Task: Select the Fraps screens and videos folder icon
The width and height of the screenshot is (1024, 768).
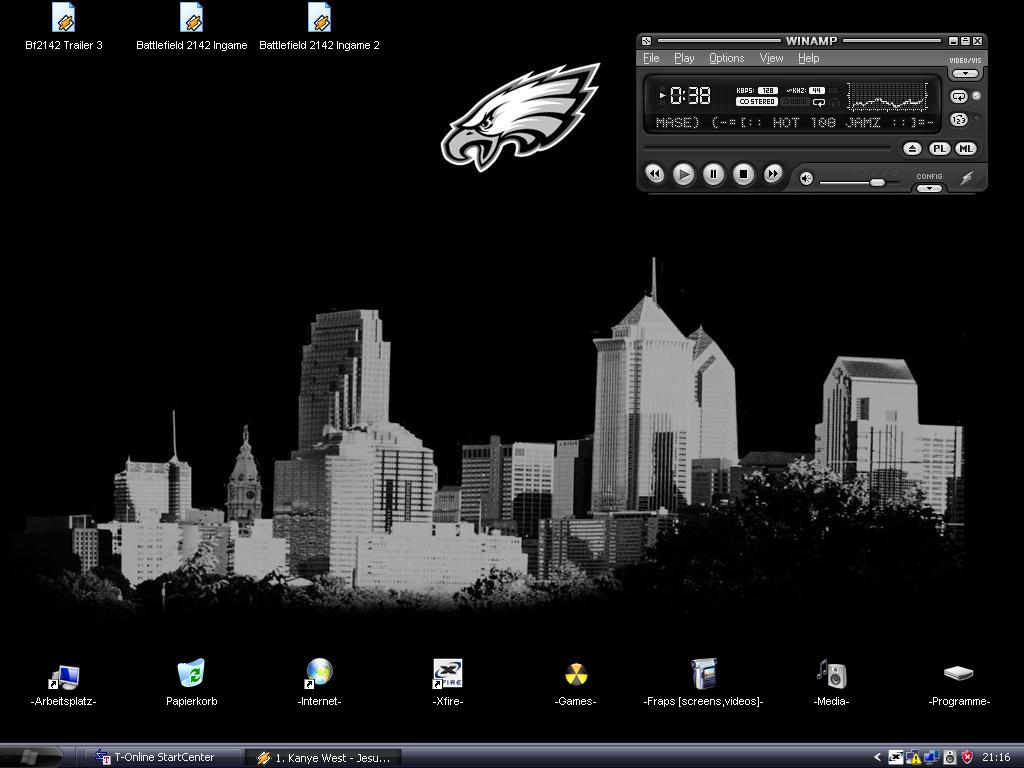Action: (703, 675)
